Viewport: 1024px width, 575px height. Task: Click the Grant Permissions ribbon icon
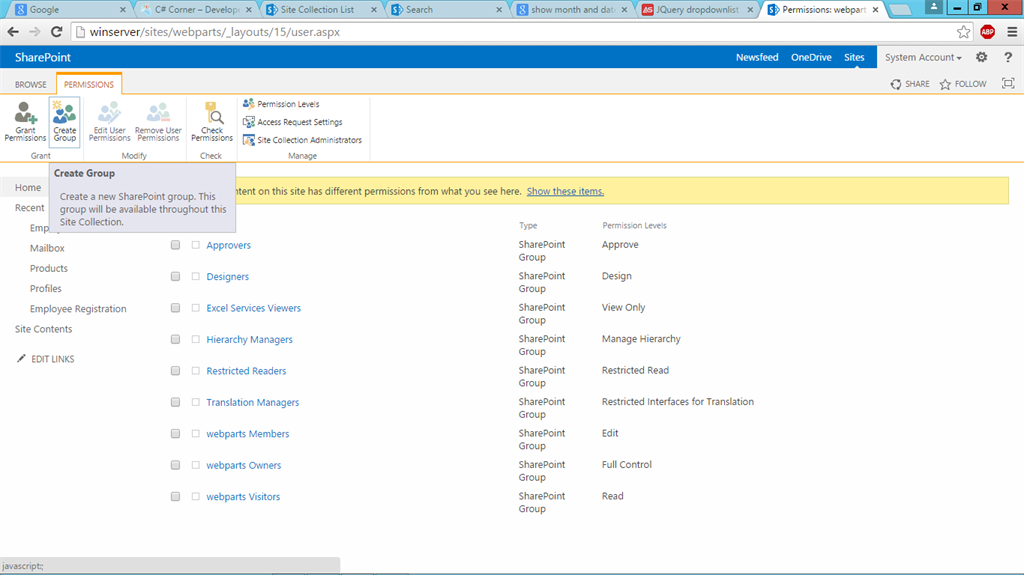click(25, 122)
